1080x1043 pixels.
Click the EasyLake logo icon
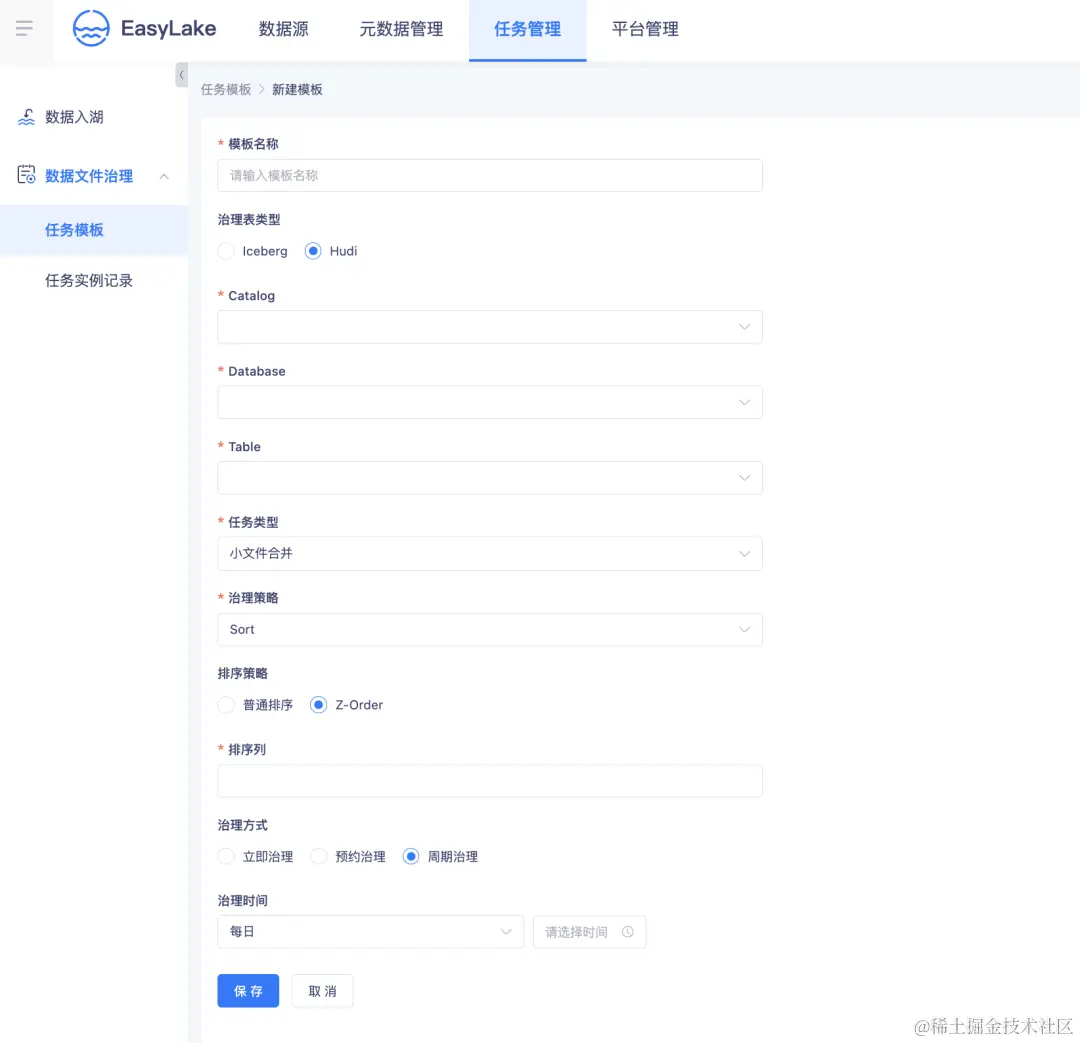91,28
